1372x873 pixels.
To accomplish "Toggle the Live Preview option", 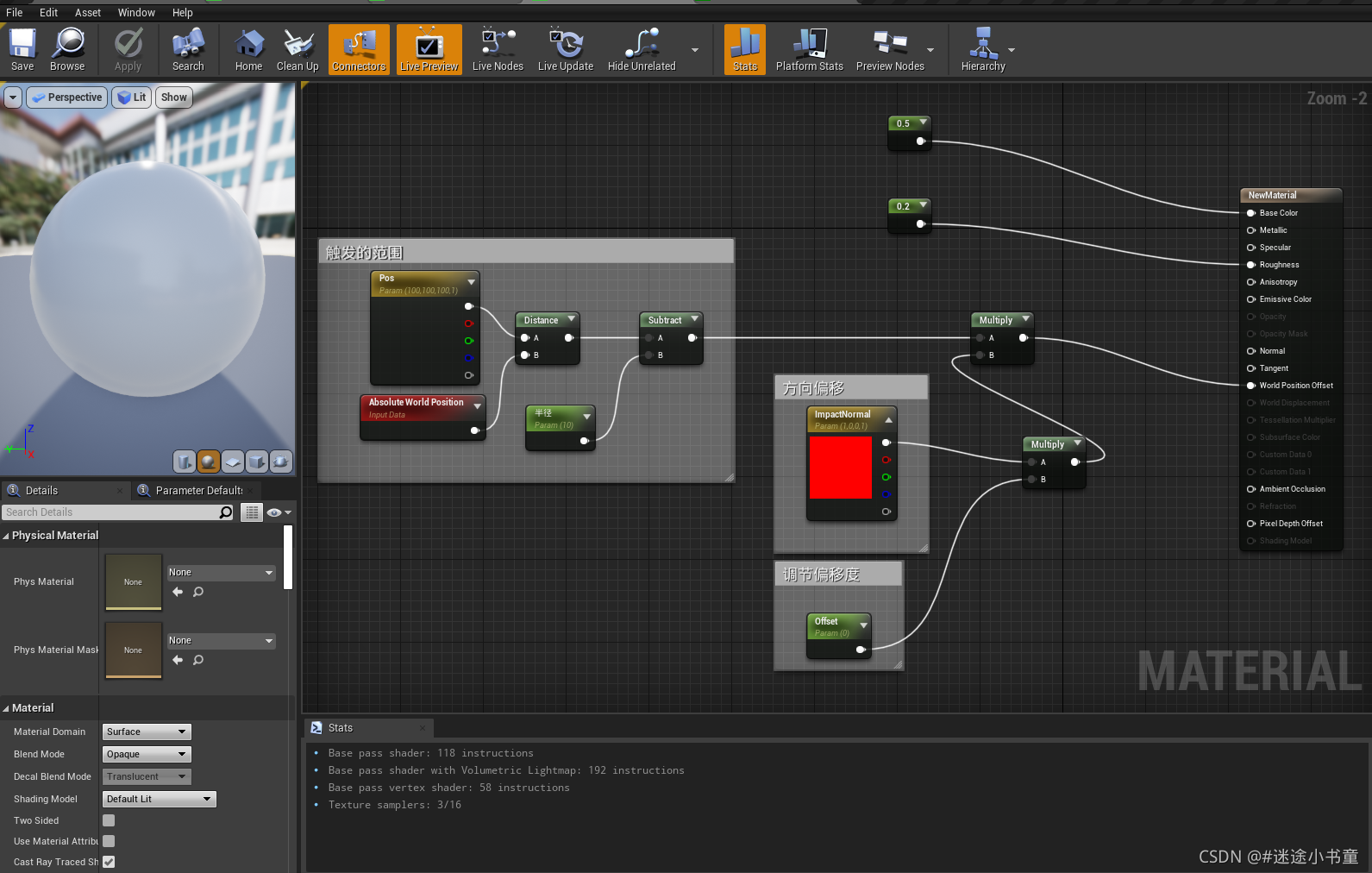I will click(429, 49).
